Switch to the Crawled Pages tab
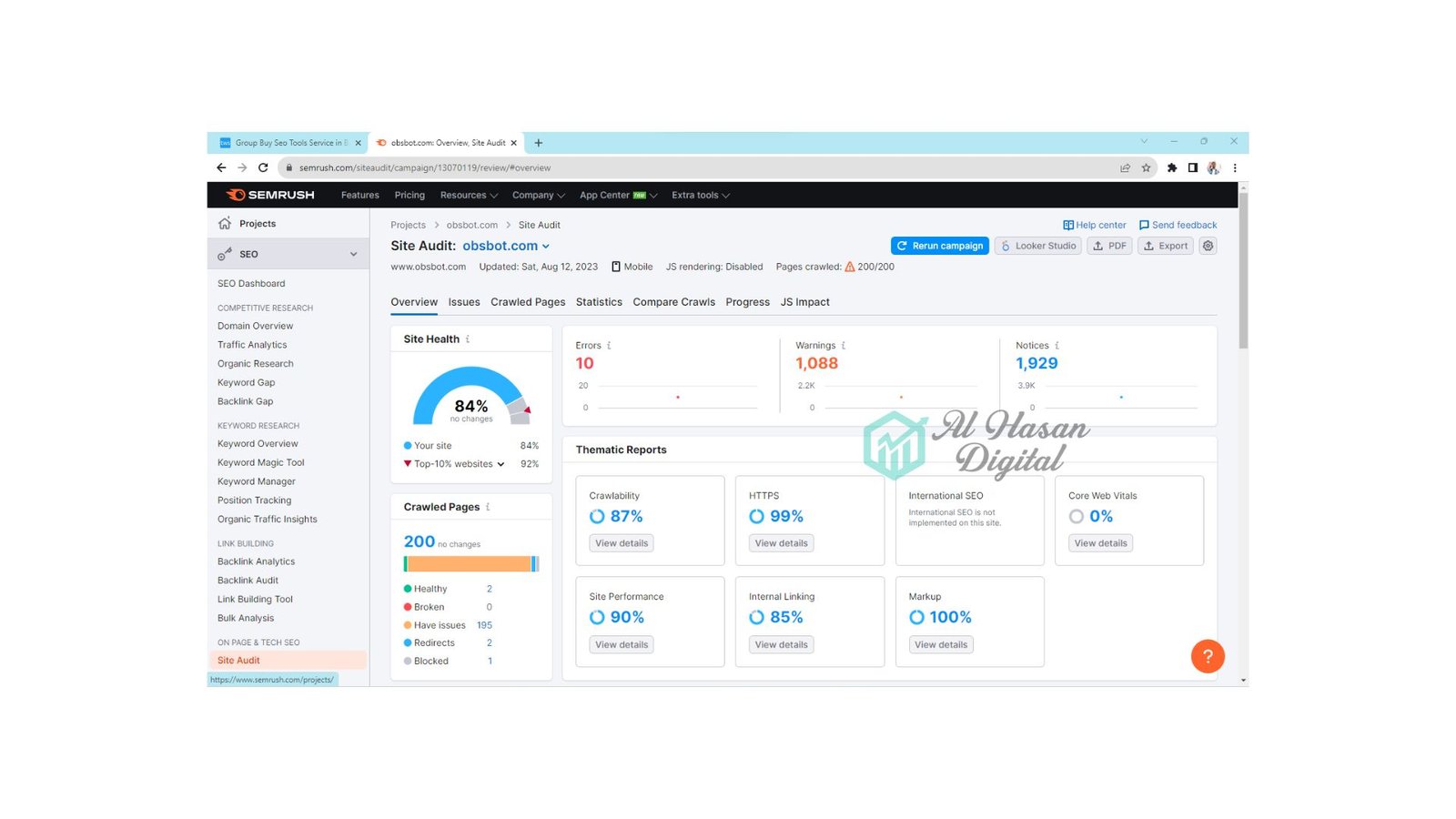 coord(528,302)
